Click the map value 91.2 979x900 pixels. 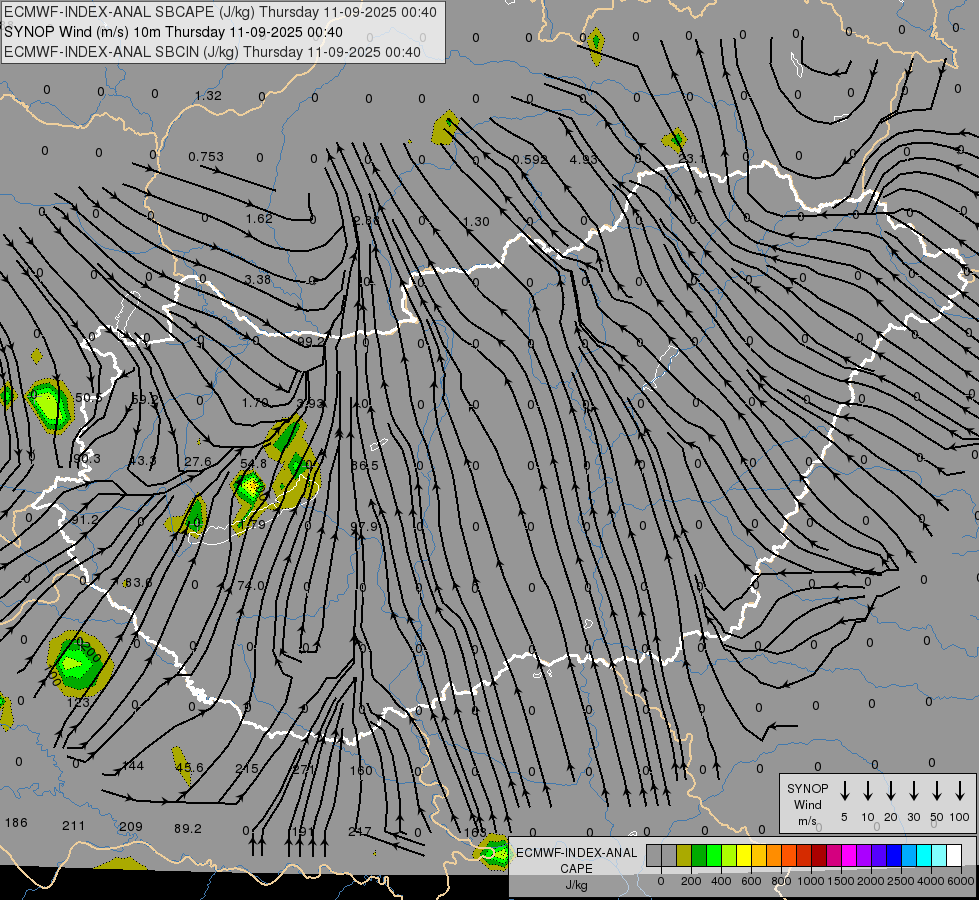85,520
